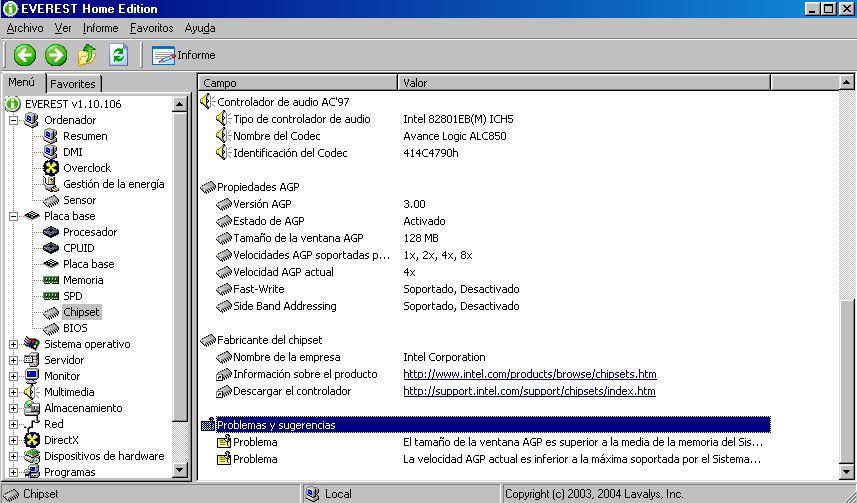Open the Archivo menu
The height and width of the screenshot is (503, 857).
(25, 28)
